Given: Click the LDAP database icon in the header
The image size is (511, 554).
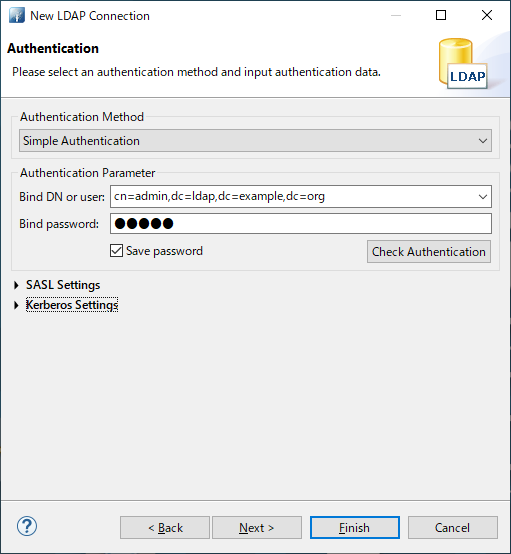Looking at the screenshot, I should pos(463,64).
